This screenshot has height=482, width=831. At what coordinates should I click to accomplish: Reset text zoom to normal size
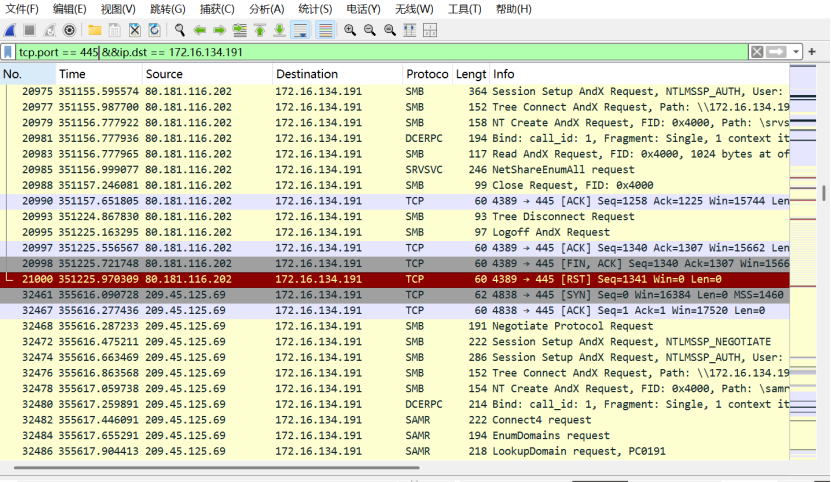pyautogui.click(x=390, y=30)
